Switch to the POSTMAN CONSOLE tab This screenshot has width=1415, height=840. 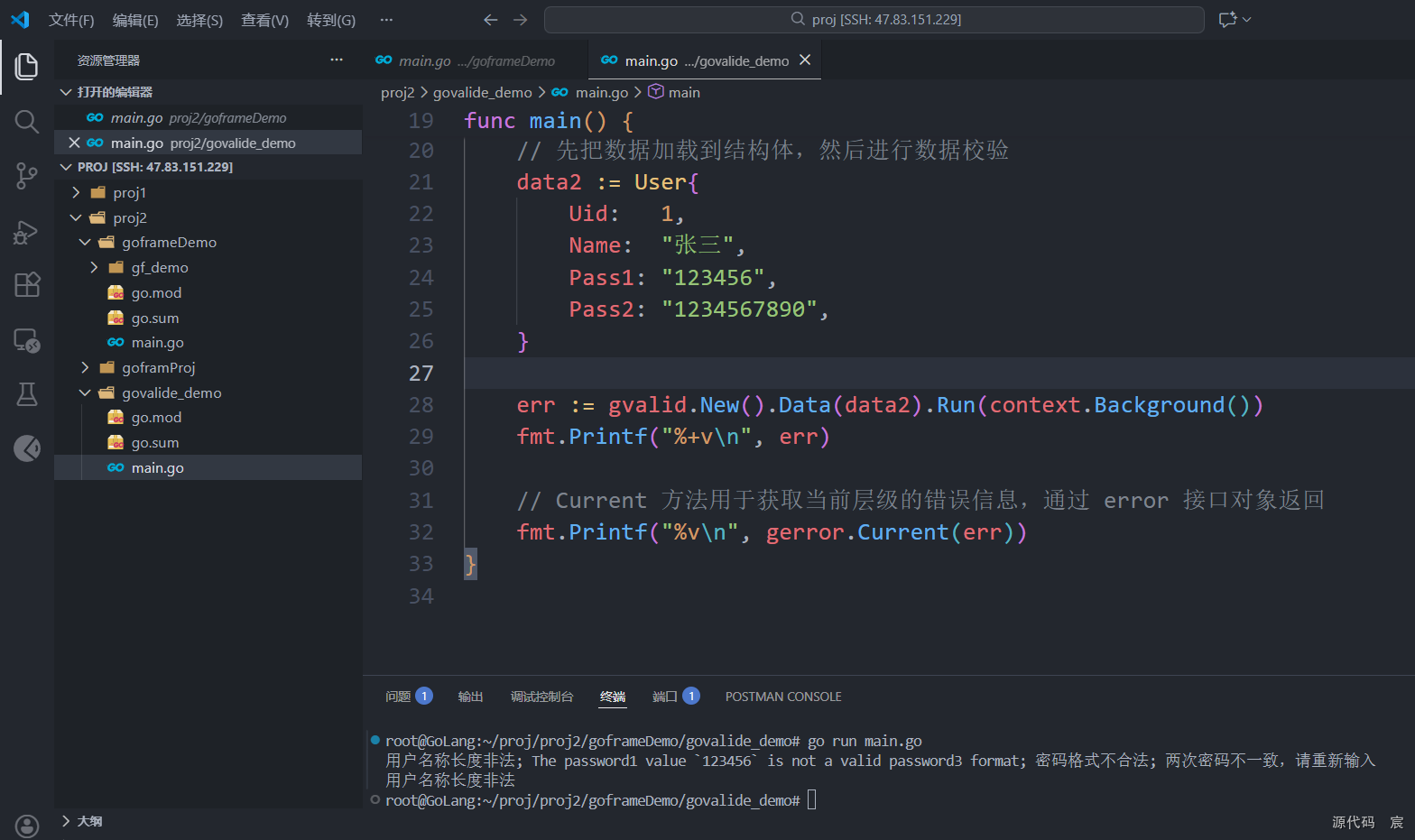click(x=783, y=697)
